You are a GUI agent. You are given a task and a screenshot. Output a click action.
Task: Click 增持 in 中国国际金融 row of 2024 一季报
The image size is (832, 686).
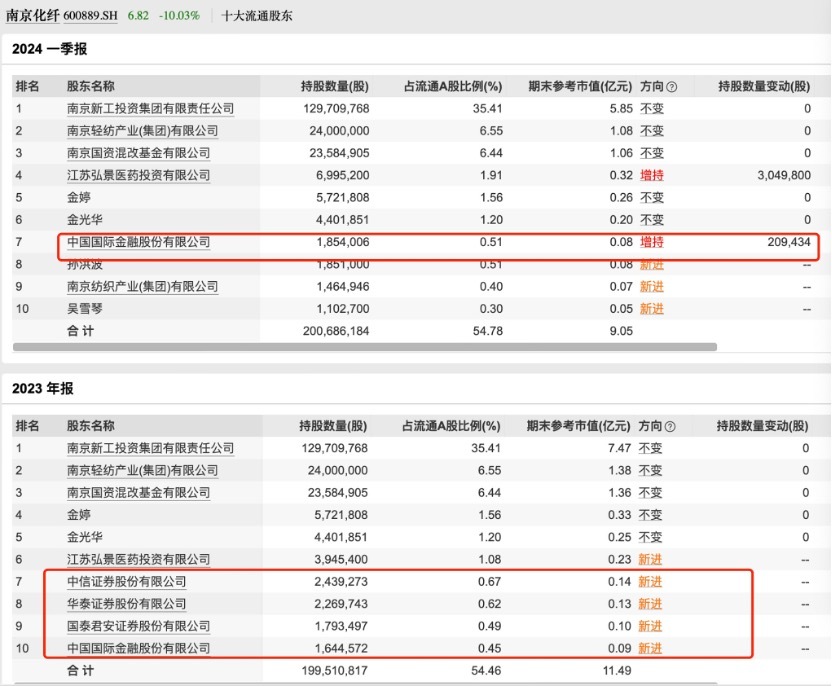(x=652, y=242)
